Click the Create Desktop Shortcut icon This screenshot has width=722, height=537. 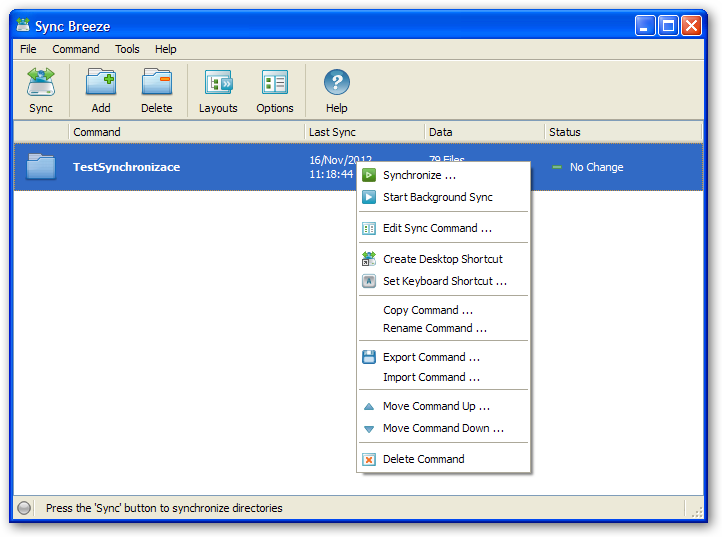(x=369, y=259)
